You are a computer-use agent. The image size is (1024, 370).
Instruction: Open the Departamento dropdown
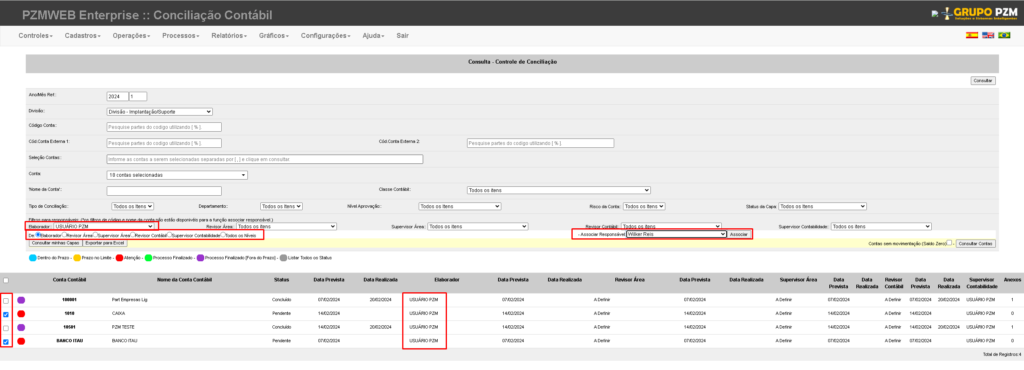point(281,206)
